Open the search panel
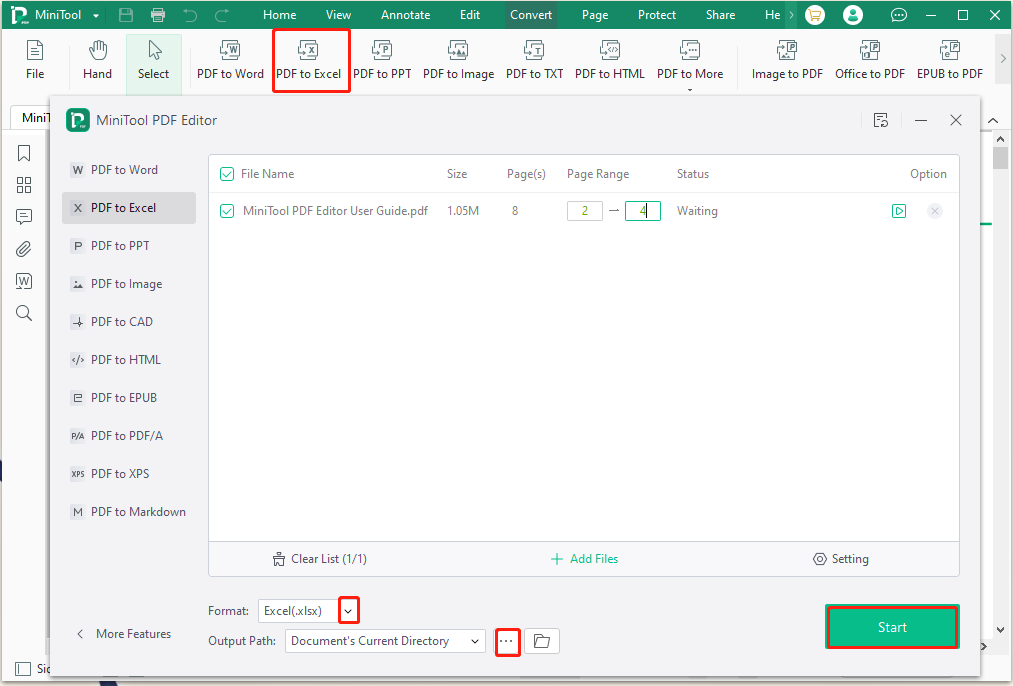 tap(24, 312)
